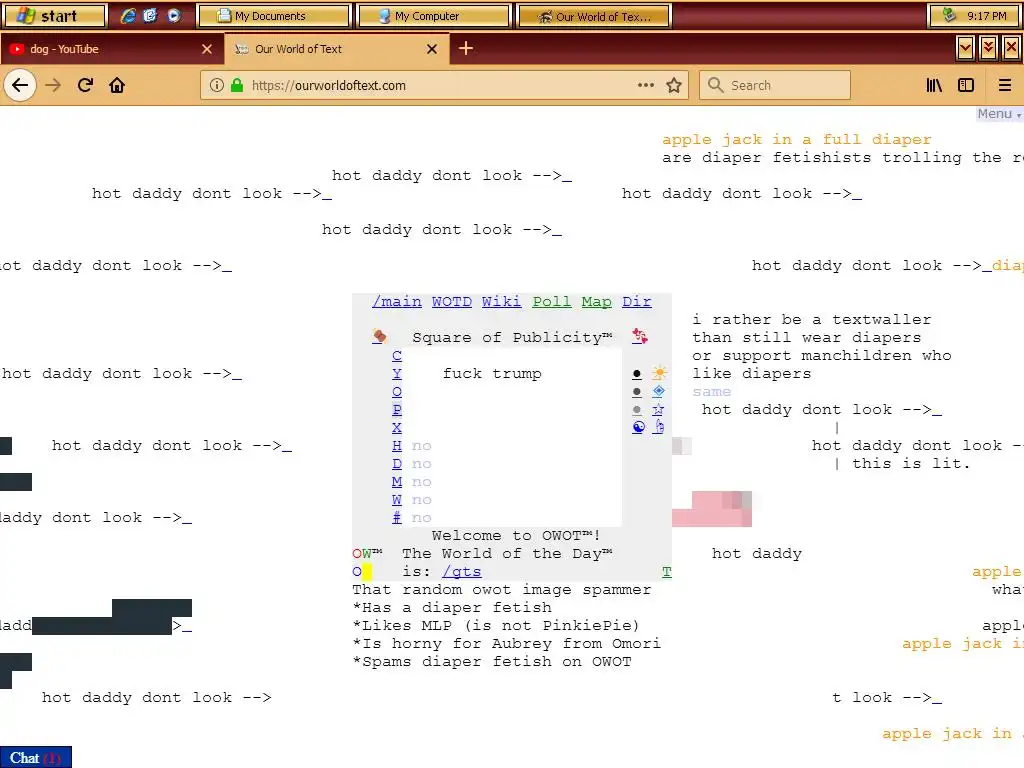
Task: Toggle the browser sidebar view
Action: (x=966, y=85)
